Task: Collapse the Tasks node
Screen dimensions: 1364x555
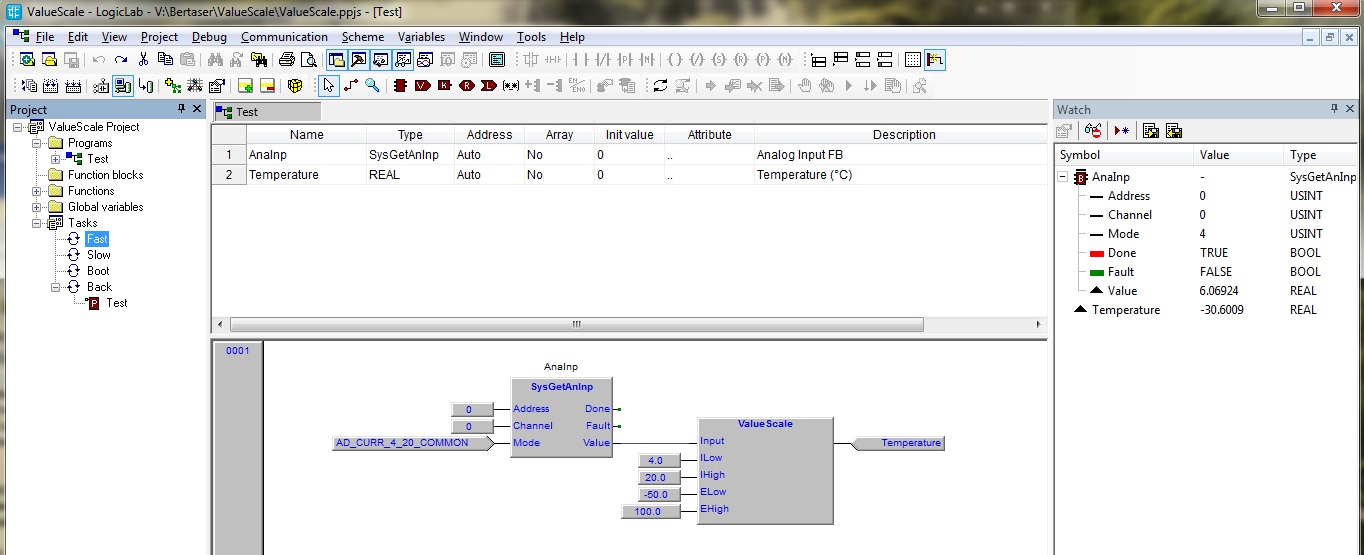Action: (37, 223)
